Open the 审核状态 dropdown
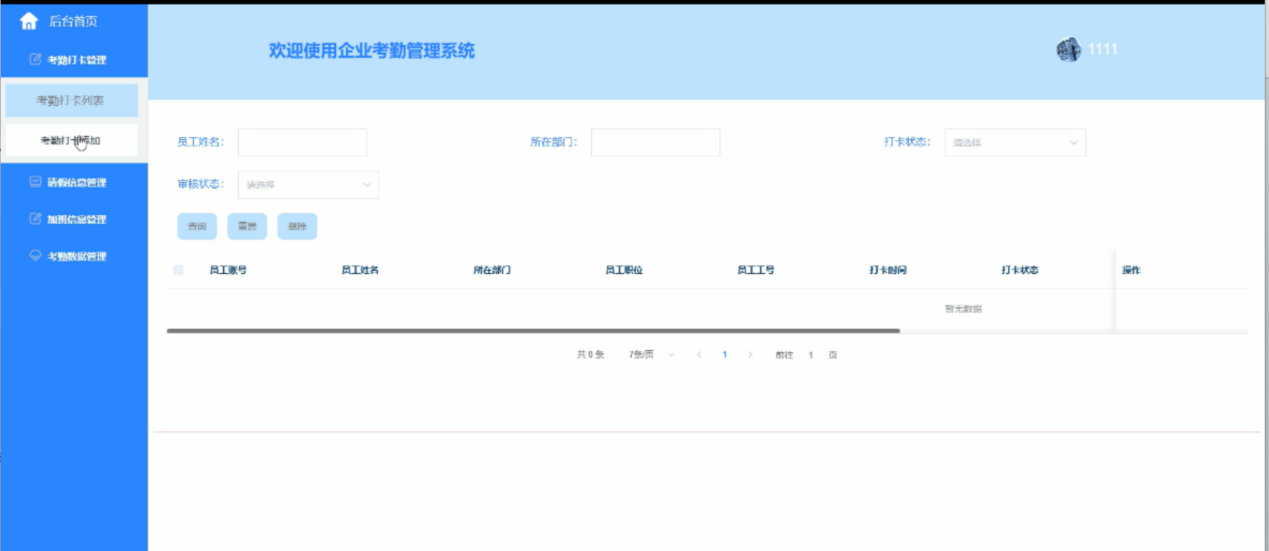 (x=308, y=185)
